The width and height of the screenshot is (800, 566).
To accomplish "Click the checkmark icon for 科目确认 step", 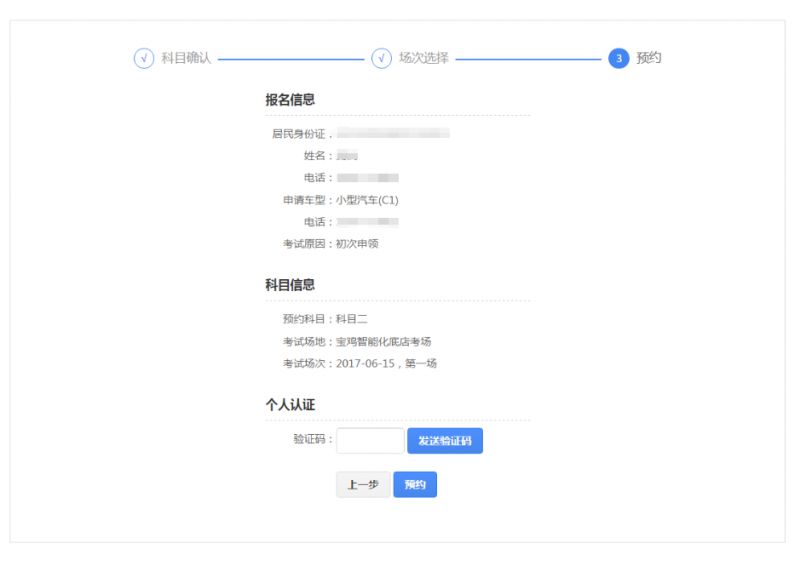I will [x=144, y=58].
